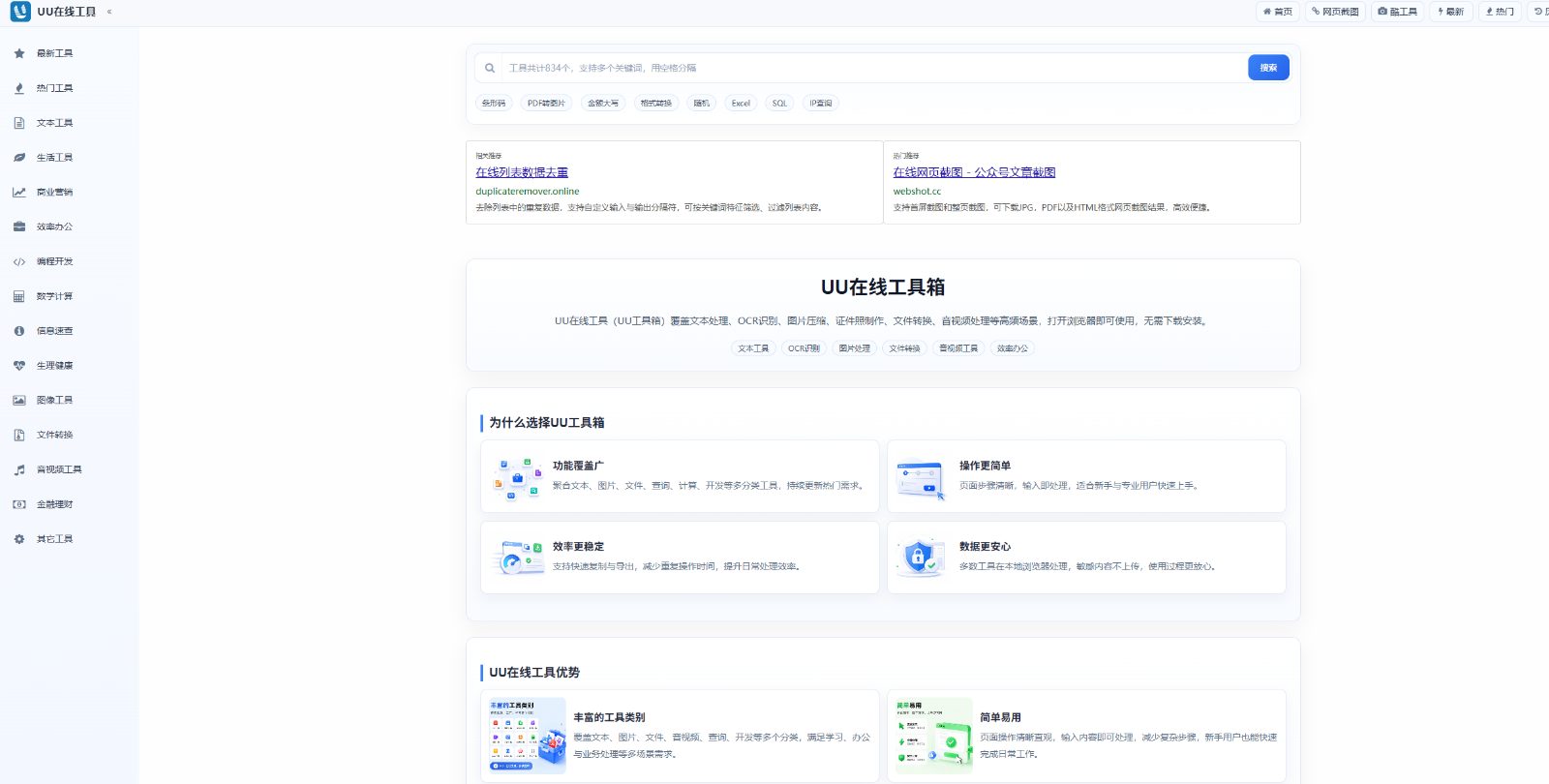The width and height of the screenshot is (1549, 784).
Task: Click the 简单易用 thumbnail image
Action: pos(933,736)
